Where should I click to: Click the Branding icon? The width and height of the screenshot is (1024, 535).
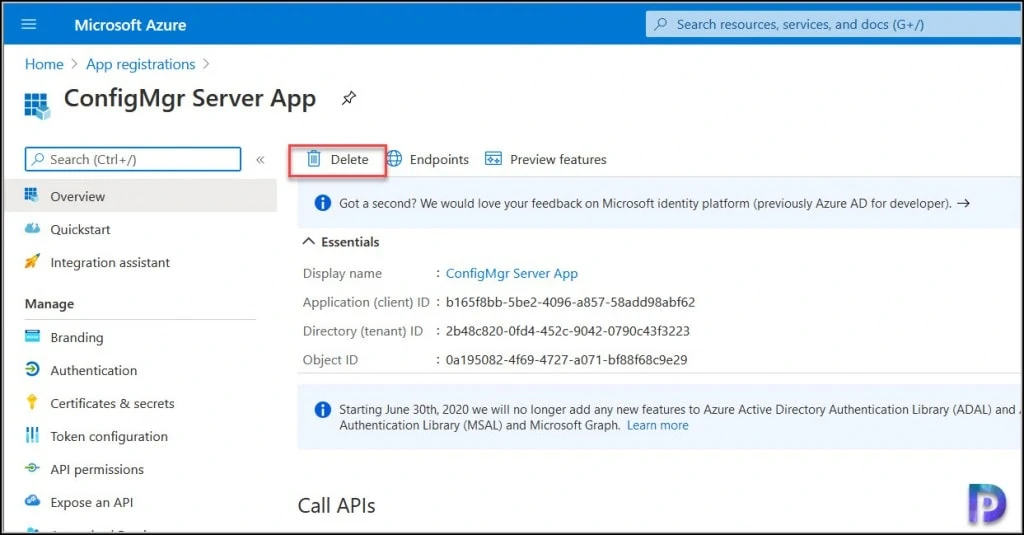pyautogui.click(x=32, y=336)
